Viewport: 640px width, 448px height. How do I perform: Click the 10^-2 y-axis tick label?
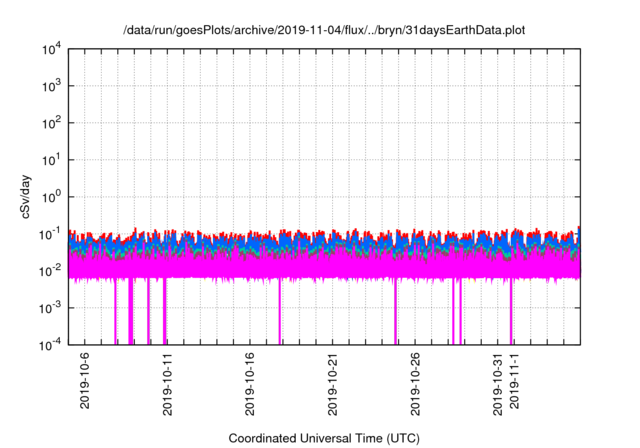click(51, 271)
